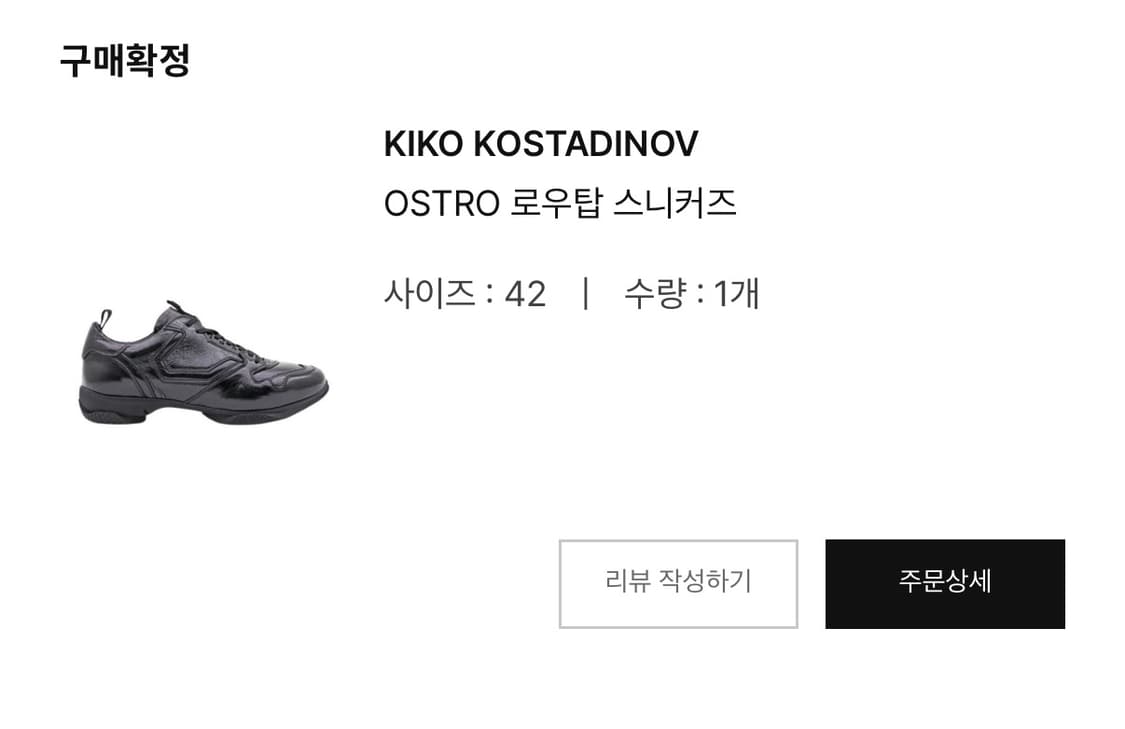Write a review for the OSTRO sneakers
The width and height of the screenshot is (1125, 729).
[678, 583]
